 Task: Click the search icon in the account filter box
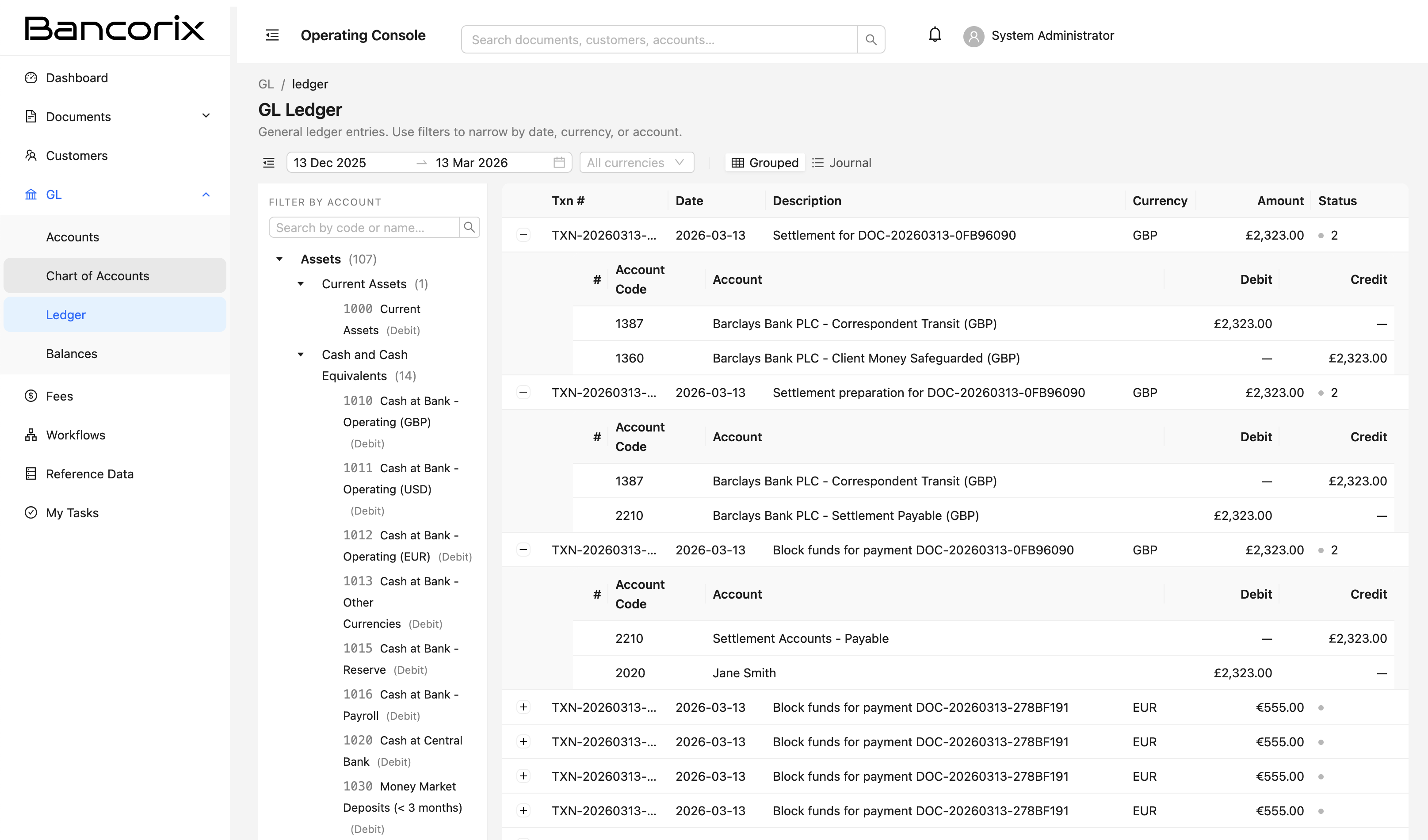pos(469,227)
